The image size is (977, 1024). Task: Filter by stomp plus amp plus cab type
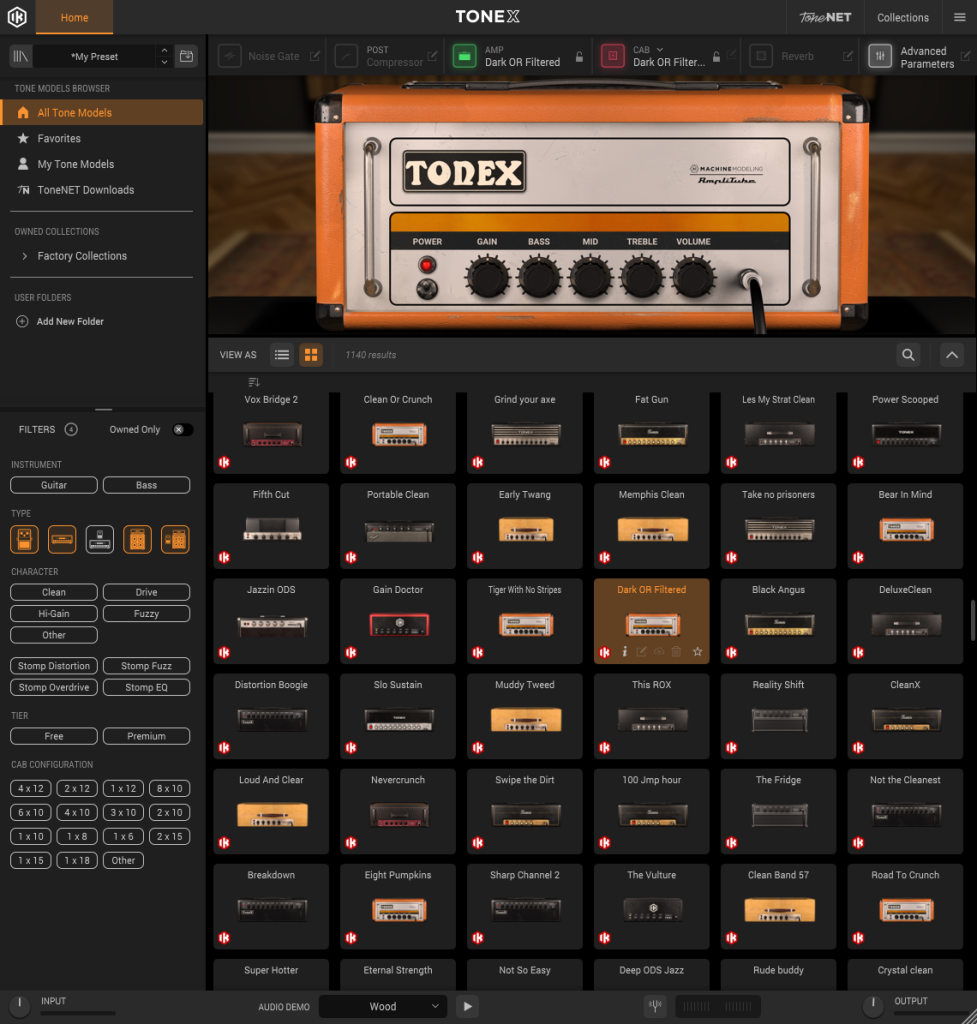(x=175, y=539)
